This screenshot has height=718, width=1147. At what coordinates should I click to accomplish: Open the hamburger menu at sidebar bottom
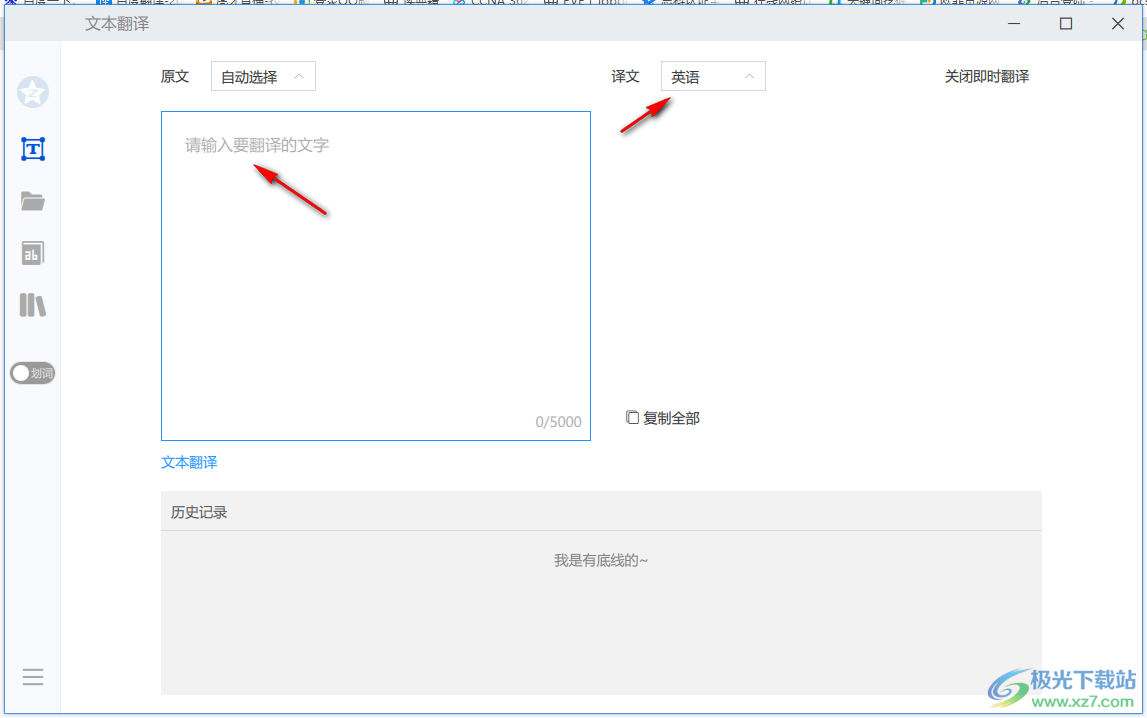point(33,677)
